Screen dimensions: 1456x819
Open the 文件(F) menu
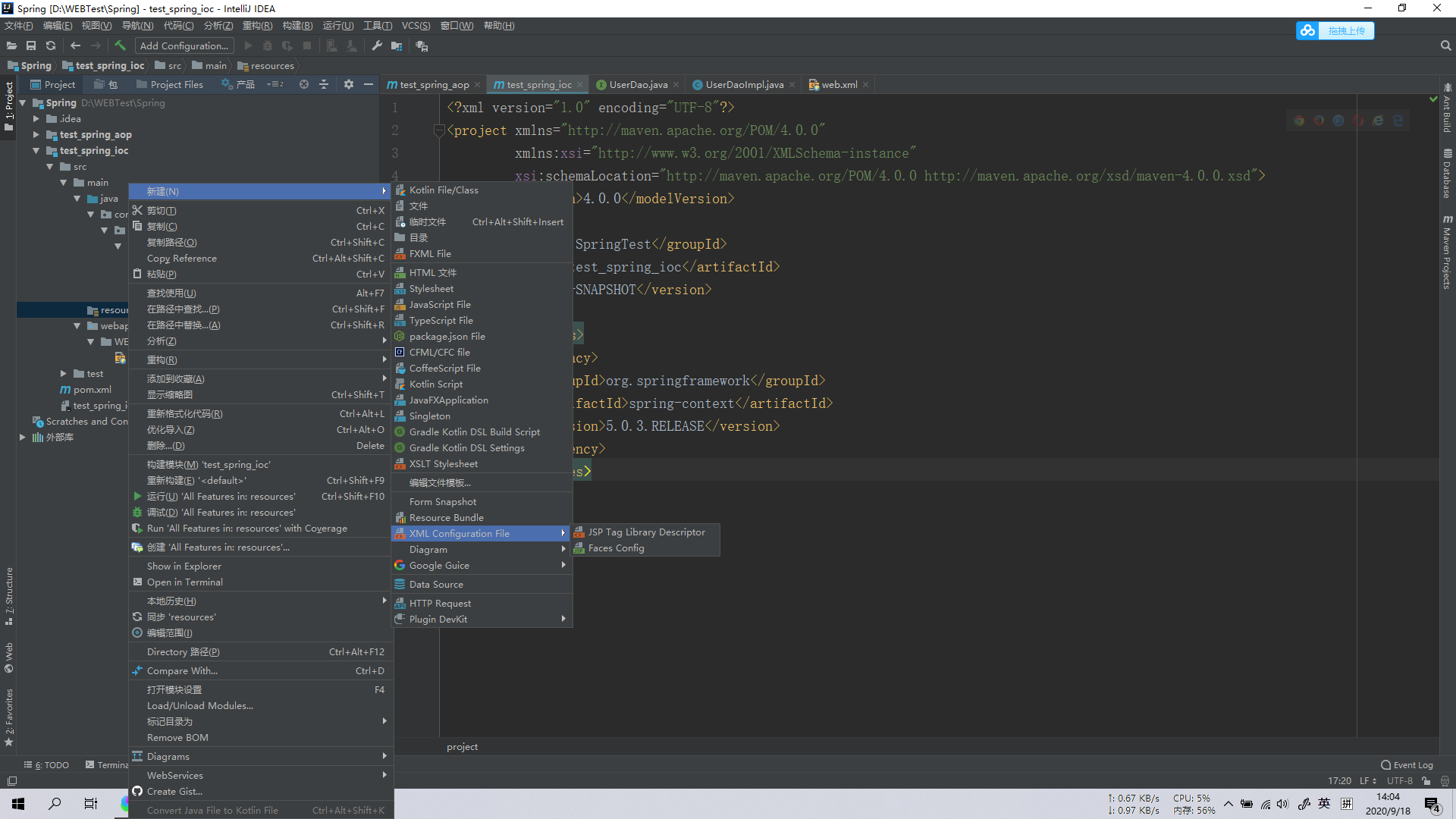point(19,26)
